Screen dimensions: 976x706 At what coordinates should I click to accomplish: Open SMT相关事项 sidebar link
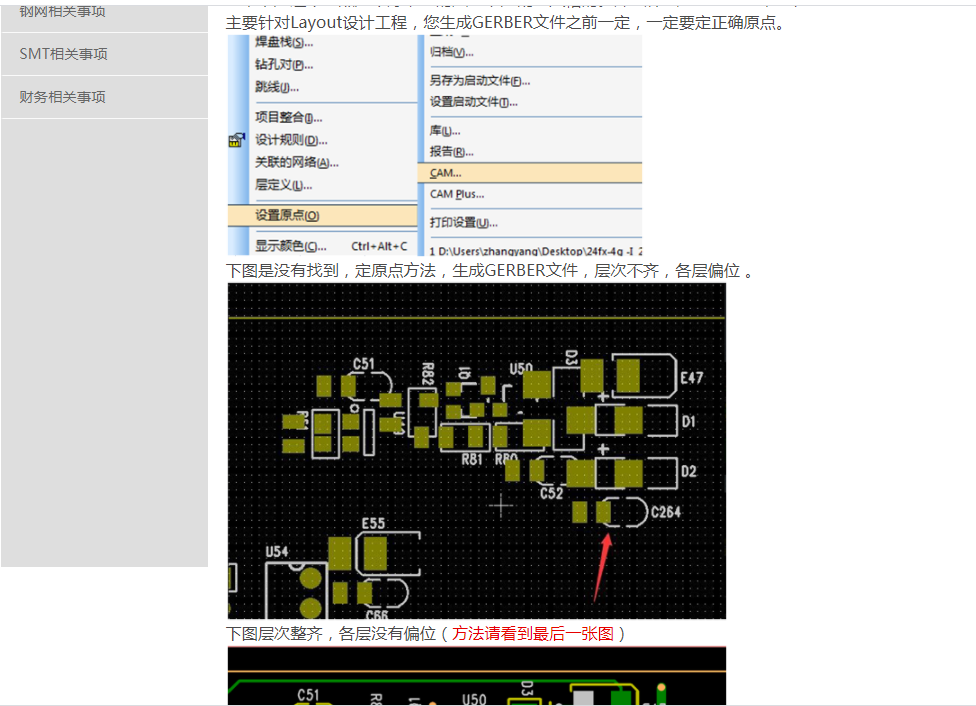(x=63, y=54)
